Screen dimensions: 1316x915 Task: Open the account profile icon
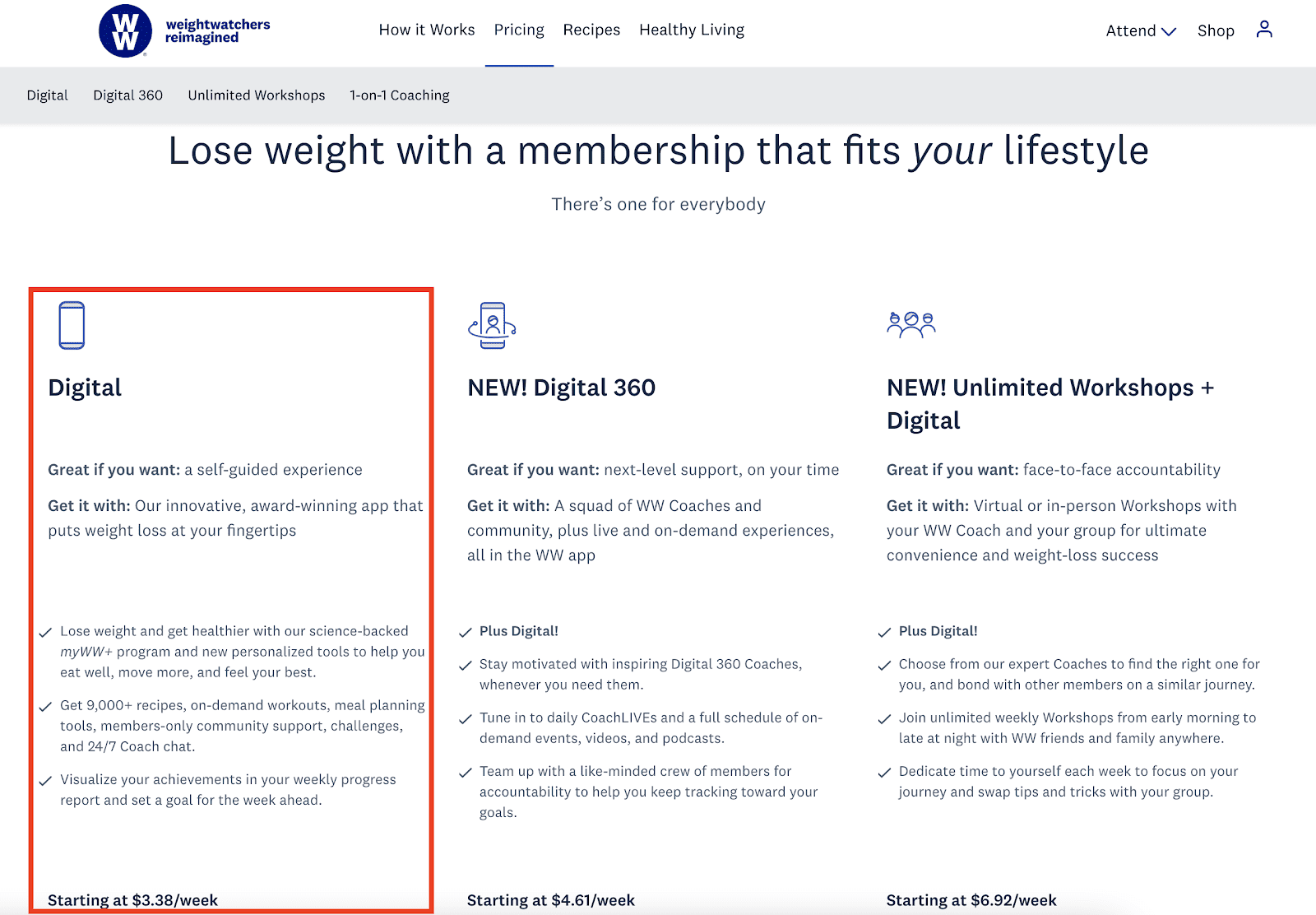[1264, 29]
